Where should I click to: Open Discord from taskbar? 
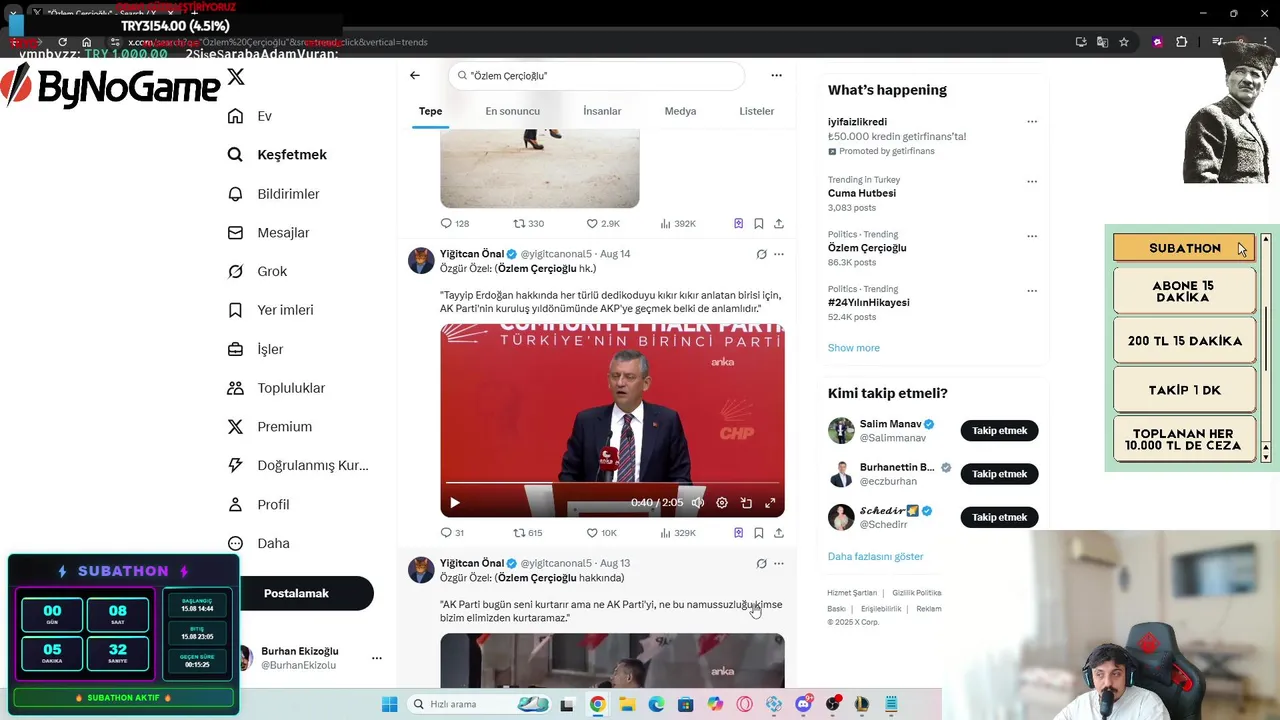[803, 704]
